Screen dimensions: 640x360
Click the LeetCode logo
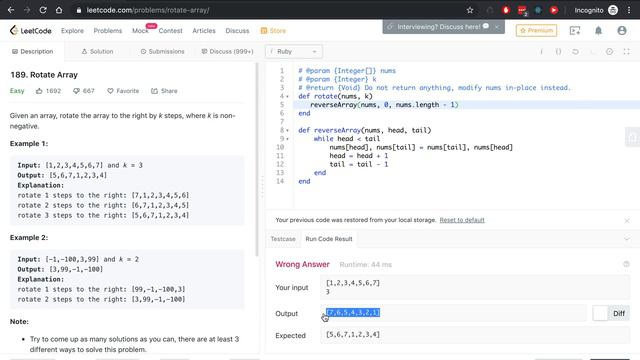31,31
